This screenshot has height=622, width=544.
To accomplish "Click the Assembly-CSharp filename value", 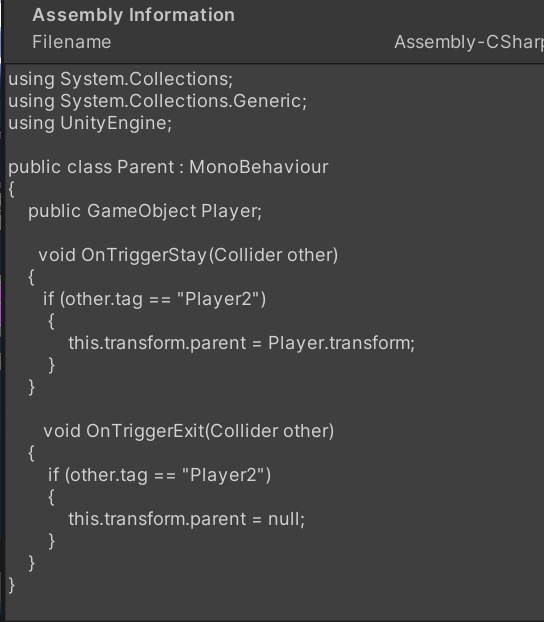I will tap(469, 42).
